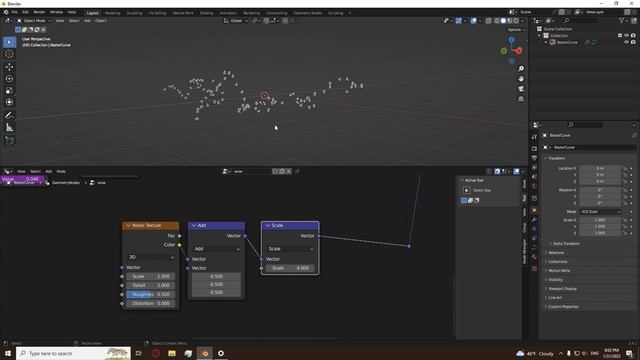Open the viewport Options dropdown
640x360 pixels.
(x=516, y=30)
